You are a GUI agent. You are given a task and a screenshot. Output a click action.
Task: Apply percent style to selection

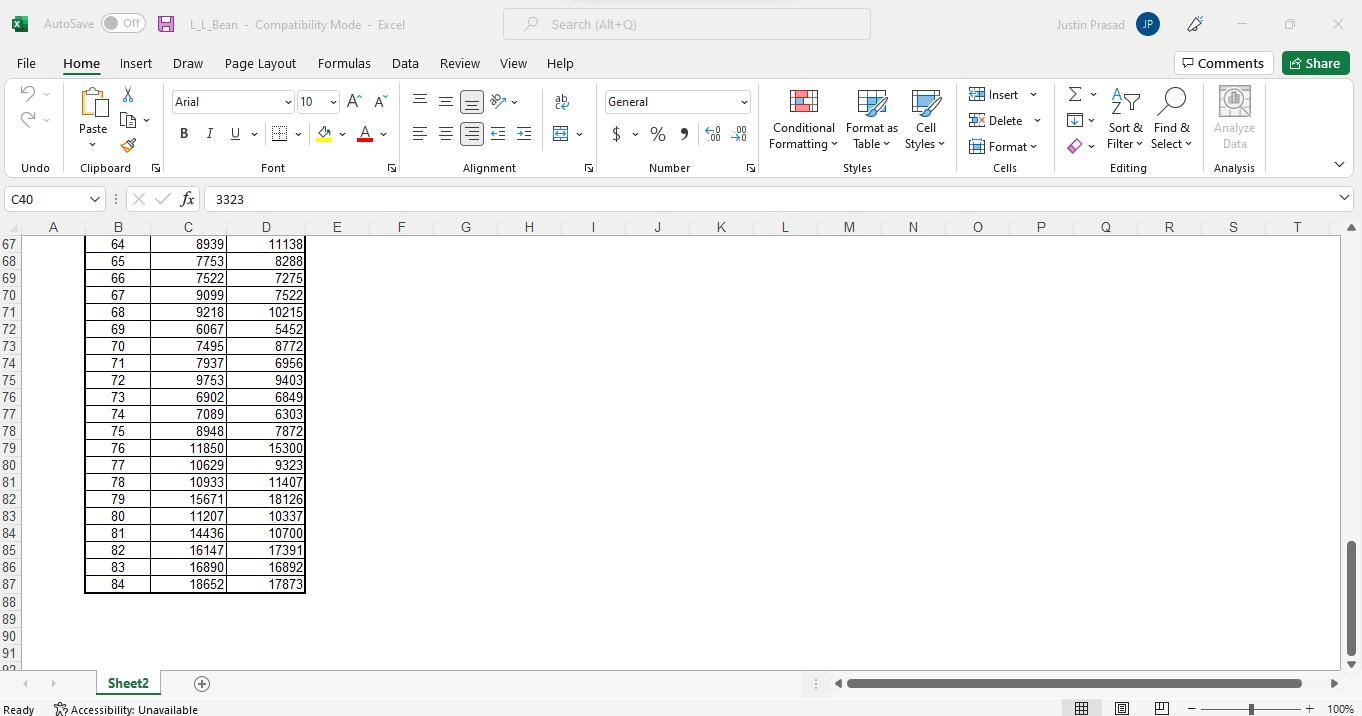pos(656,133)
